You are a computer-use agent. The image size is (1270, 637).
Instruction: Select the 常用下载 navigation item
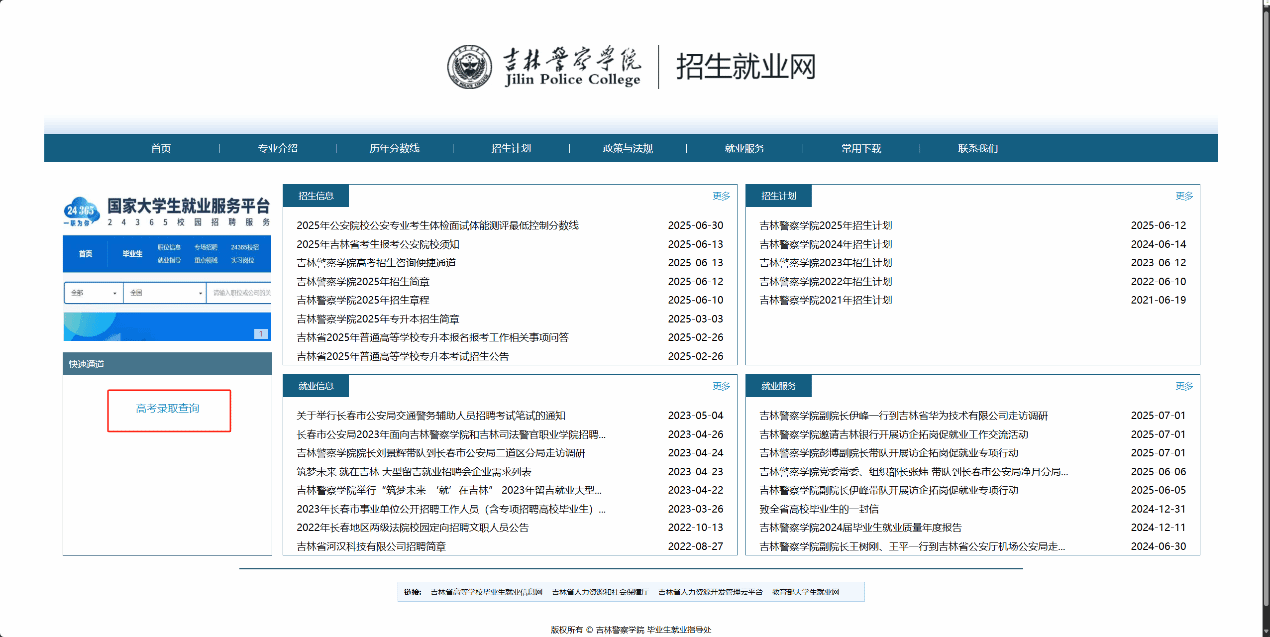click(861, 148)
